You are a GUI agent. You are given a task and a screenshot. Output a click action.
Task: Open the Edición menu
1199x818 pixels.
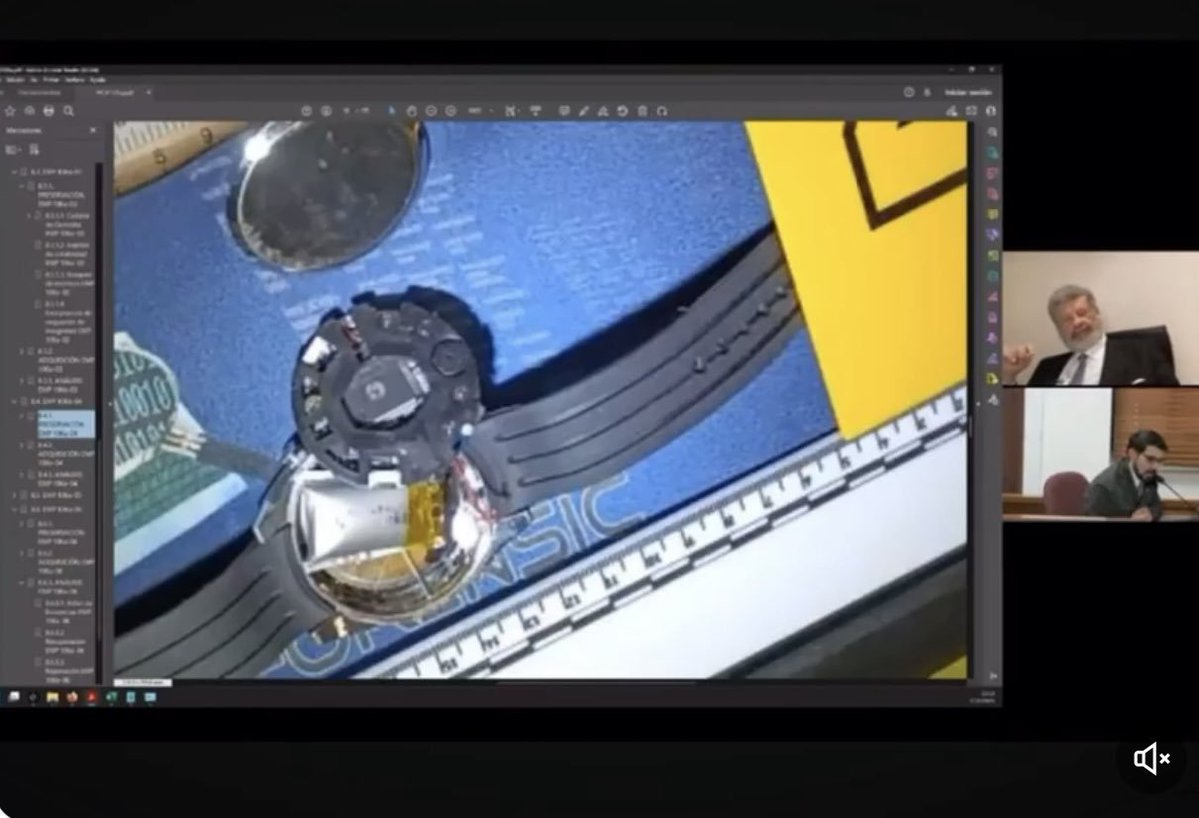coord(15,80)
